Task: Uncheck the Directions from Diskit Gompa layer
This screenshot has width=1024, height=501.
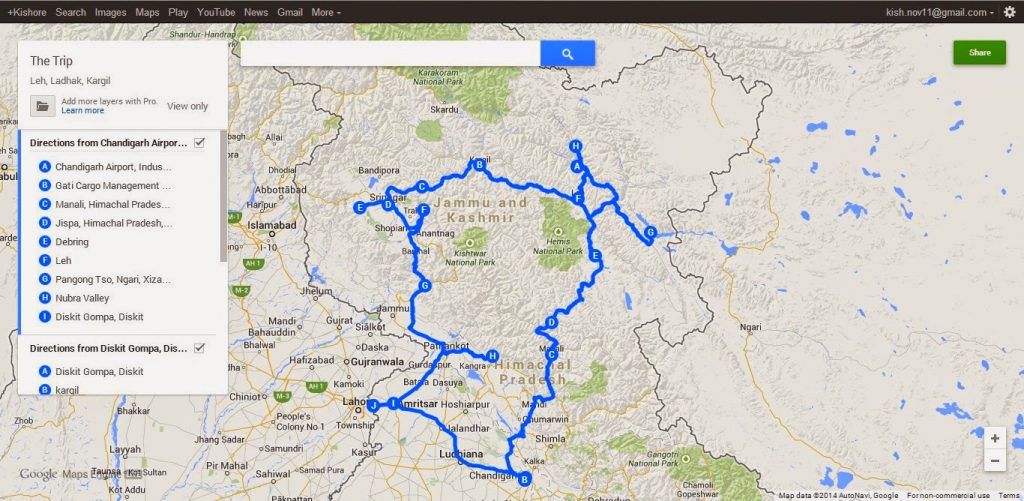Action: coord(200,348)
